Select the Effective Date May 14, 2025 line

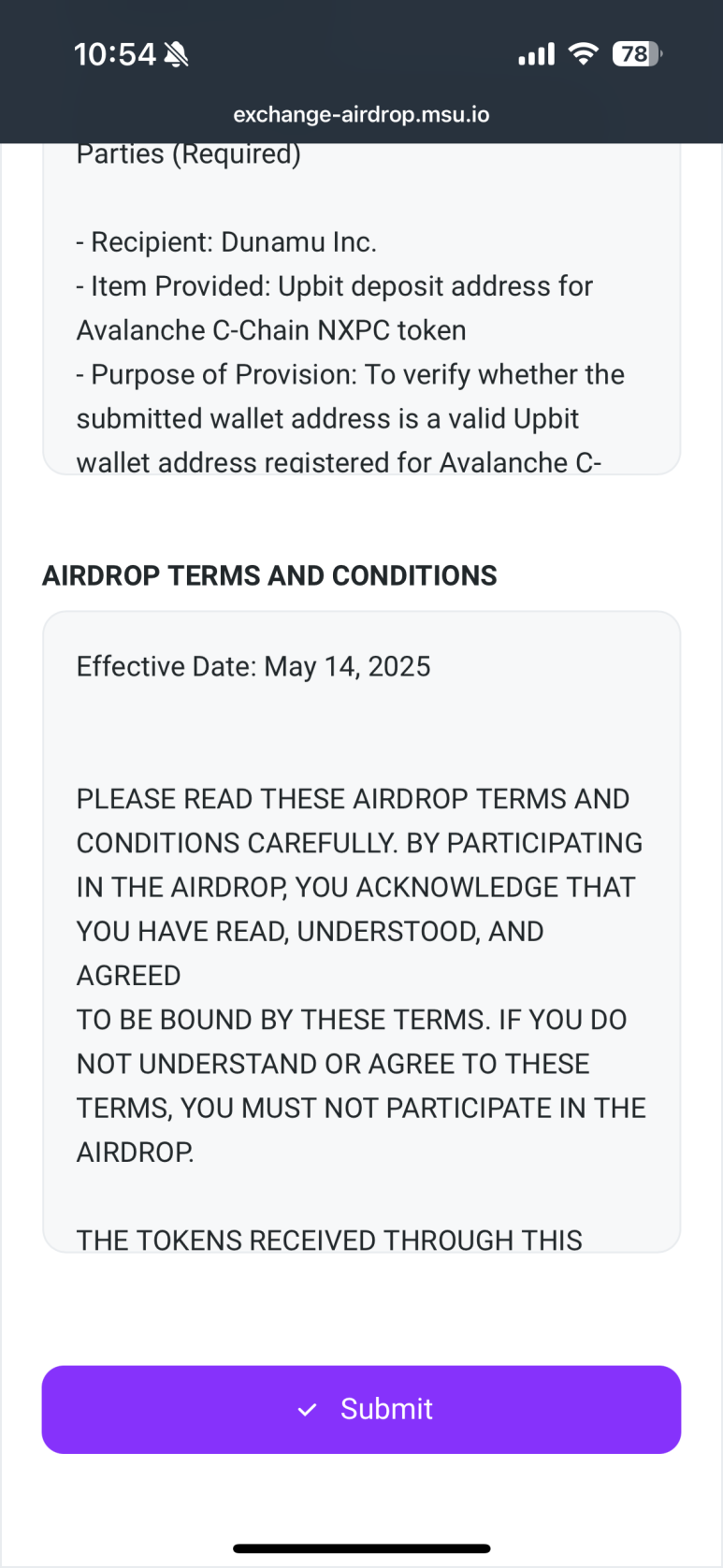click(253, 666)
